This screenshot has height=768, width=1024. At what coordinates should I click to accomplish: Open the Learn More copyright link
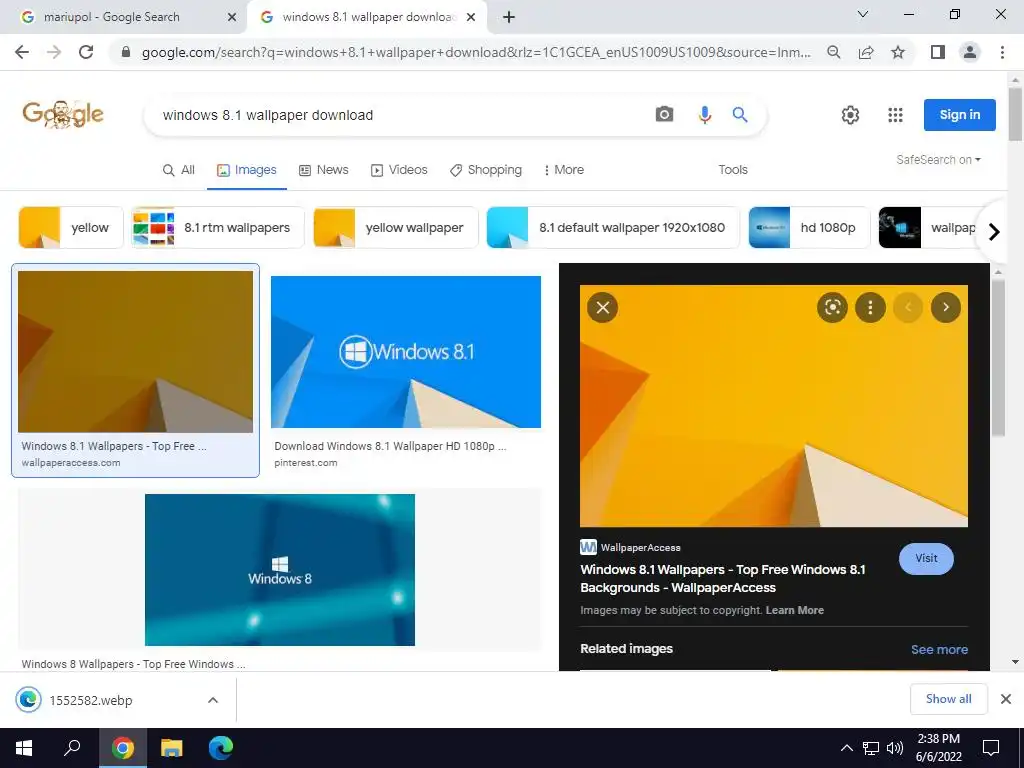tap(795, 610)
